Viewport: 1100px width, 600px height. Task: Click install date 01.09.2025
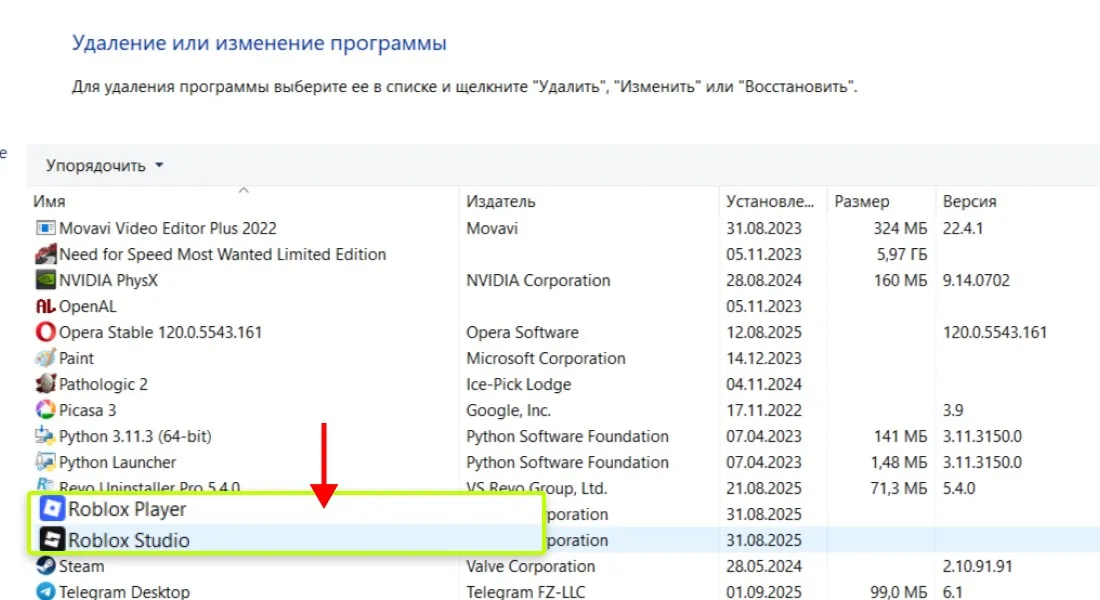(763, 592)
